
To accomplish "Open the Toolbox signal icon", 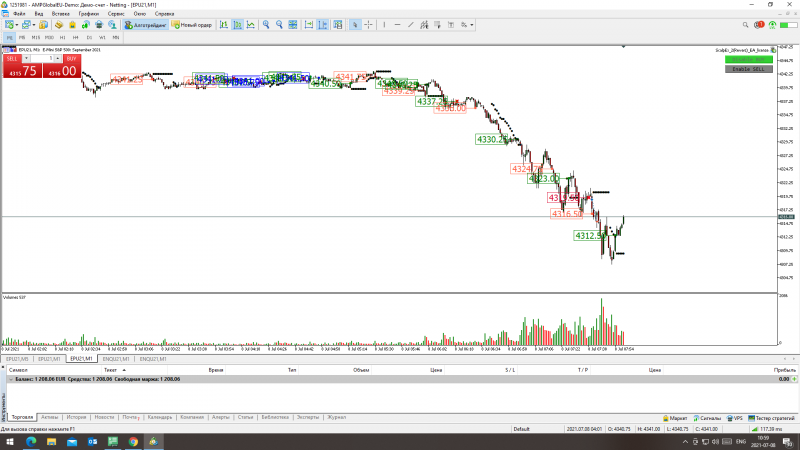I will pyautogui.click(x=85, y=24).
